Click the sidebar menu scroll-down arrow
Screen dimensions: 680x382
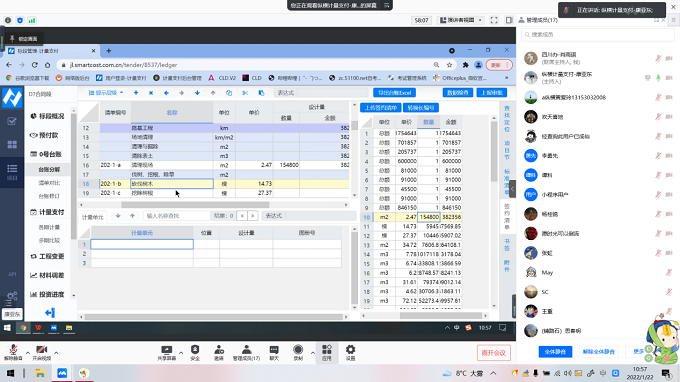(x=74, y=295)
